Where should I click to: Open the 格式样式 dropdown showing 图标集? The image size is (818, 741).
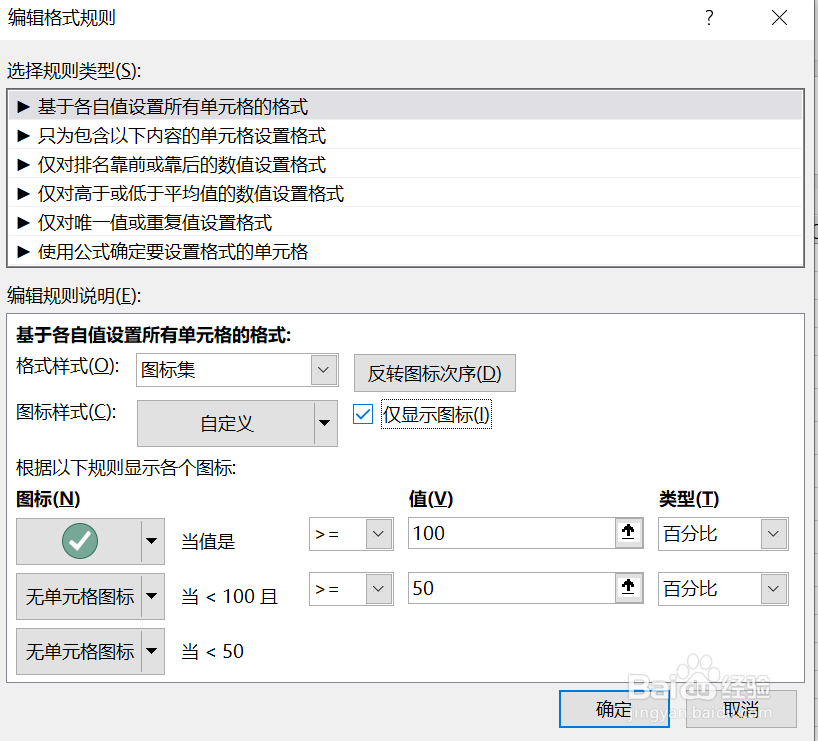(x=237, y=370)
